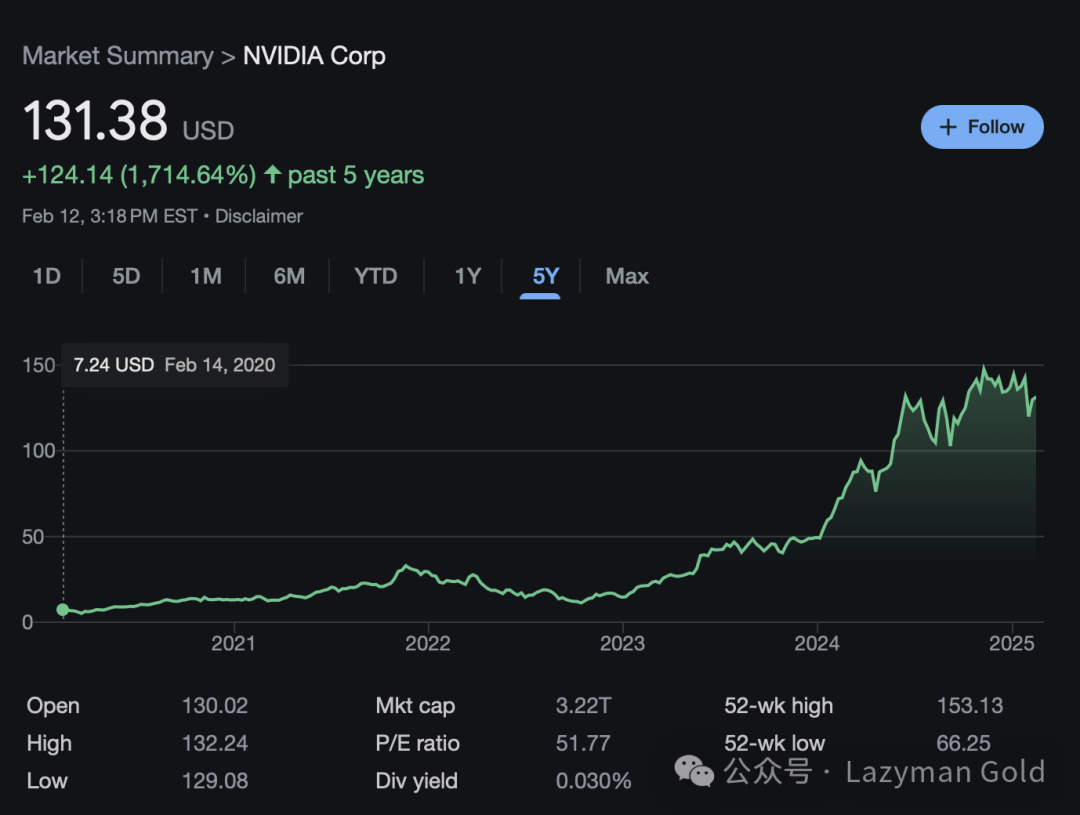Show year-to-date YTD chart

[x=375, y=276]
